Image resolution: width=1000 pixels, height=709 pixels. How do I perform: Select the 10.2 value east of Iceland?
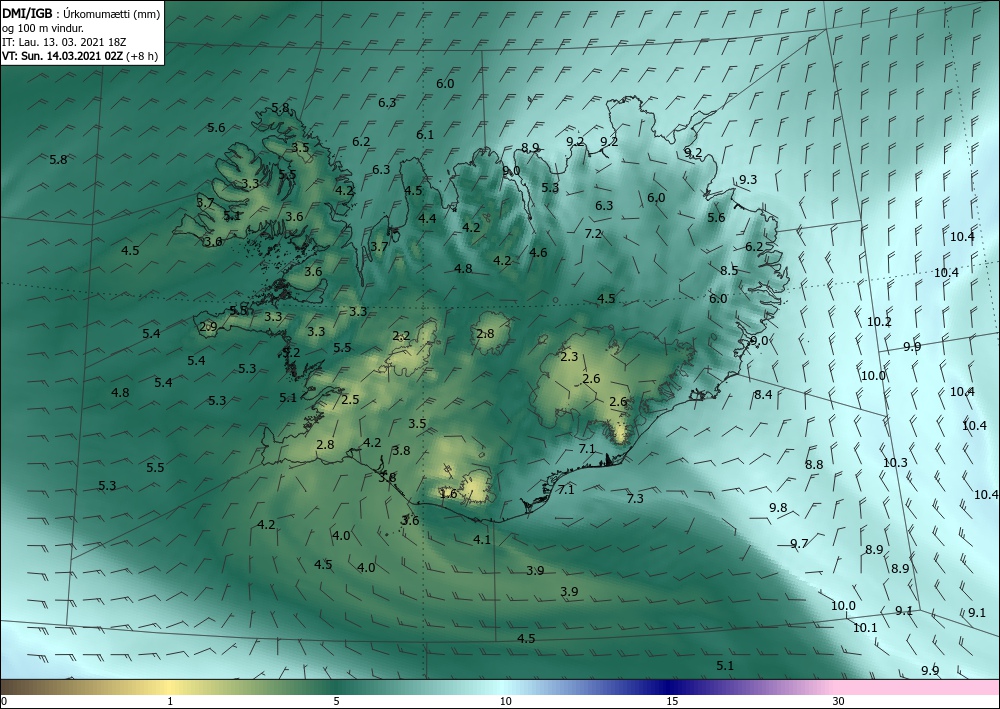tap(879, 322)
